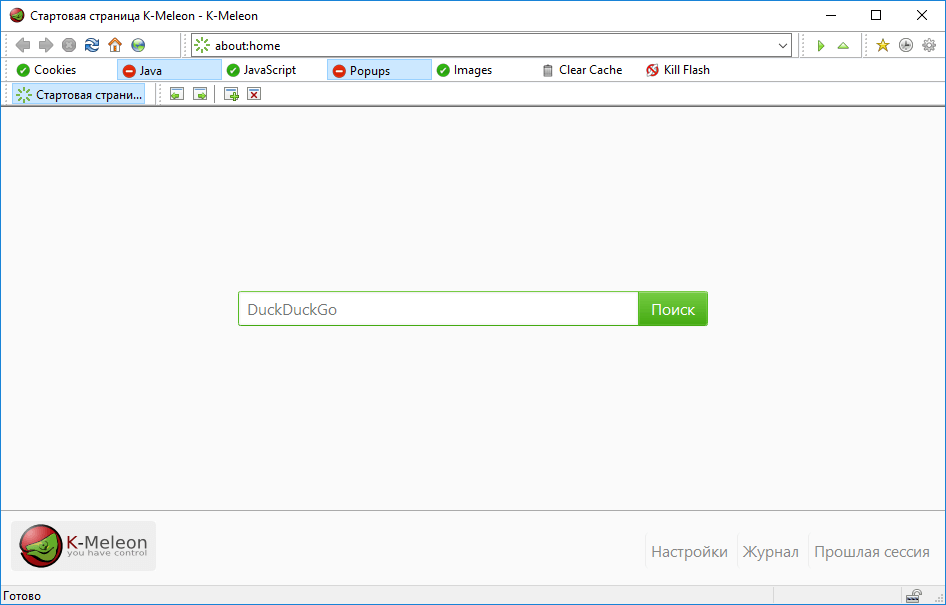Click the green Поиск search button
The image size is (946, 605).
pyautogui.click(x=673, y=309)
